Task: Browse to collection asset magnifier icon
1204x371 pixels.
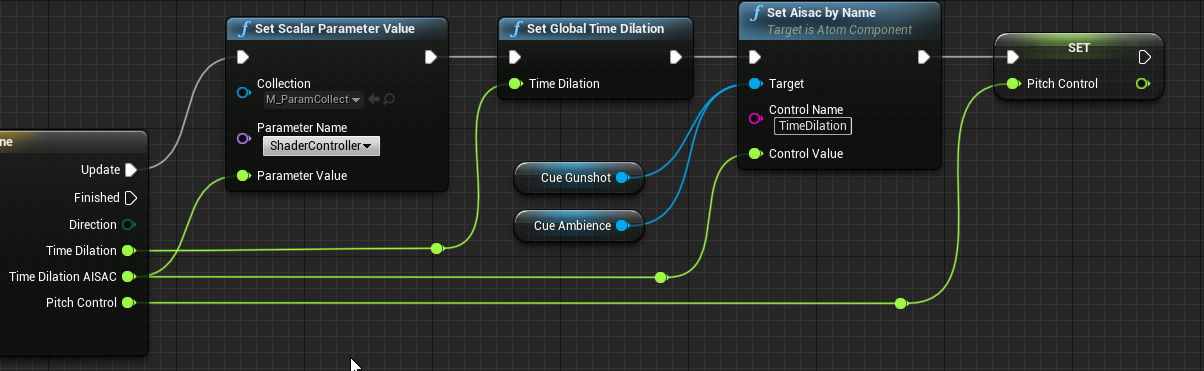Action: [389, 99]
